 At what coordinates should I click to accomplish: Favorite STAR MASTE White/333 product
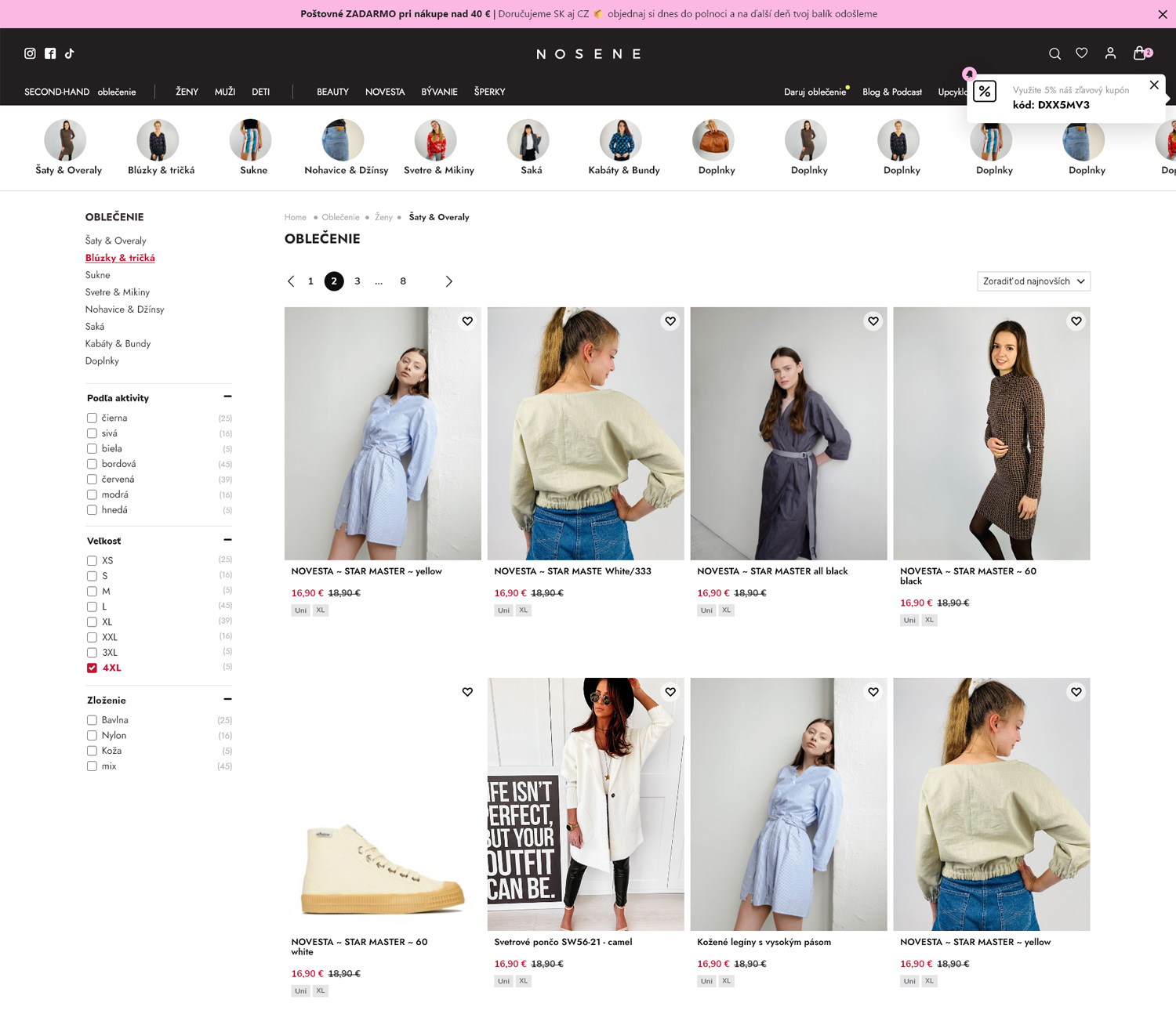(670, 321)
